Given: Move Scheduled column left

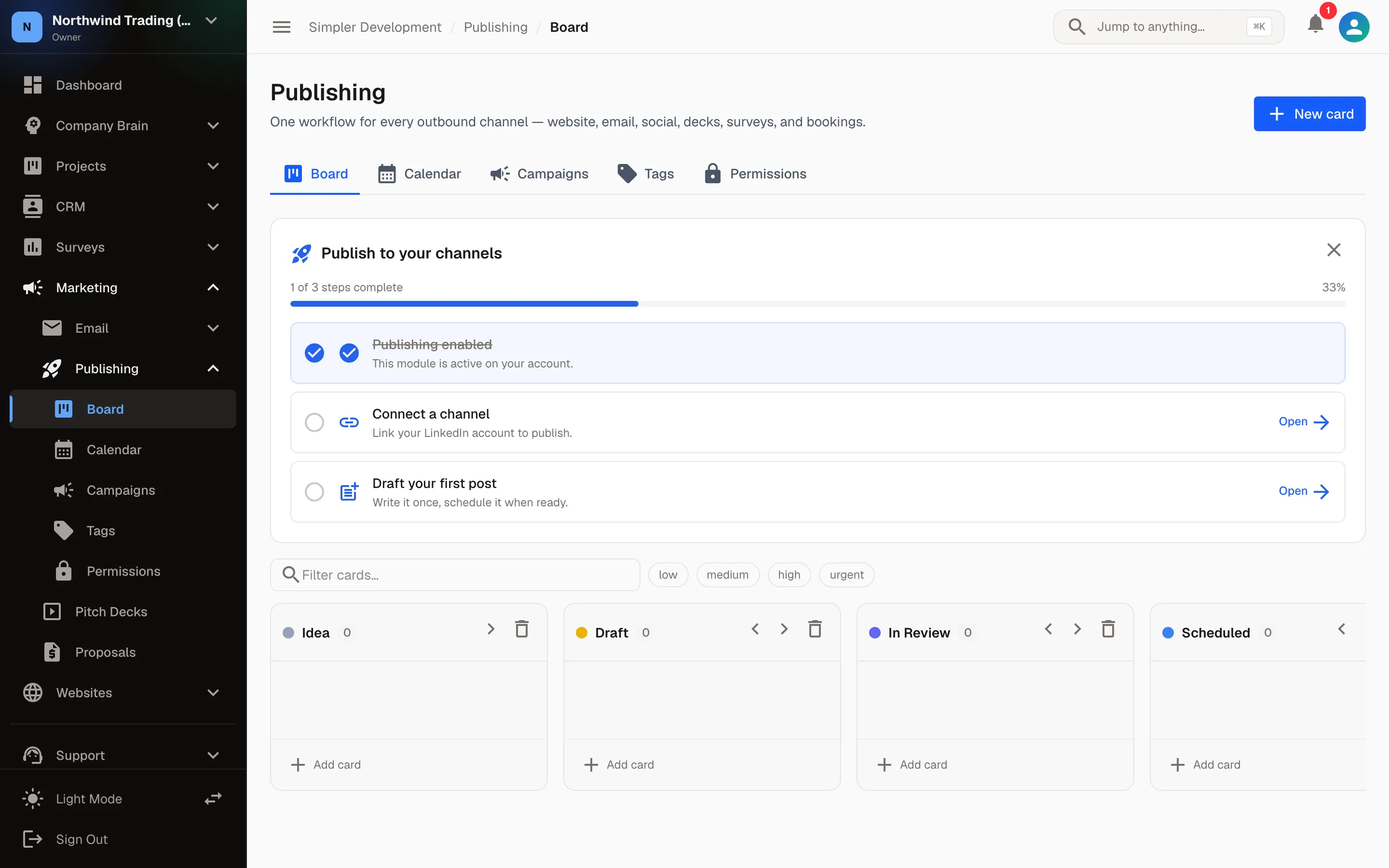Looking at the screenshot, I should pyautogui.click(x=1342, y=629).
